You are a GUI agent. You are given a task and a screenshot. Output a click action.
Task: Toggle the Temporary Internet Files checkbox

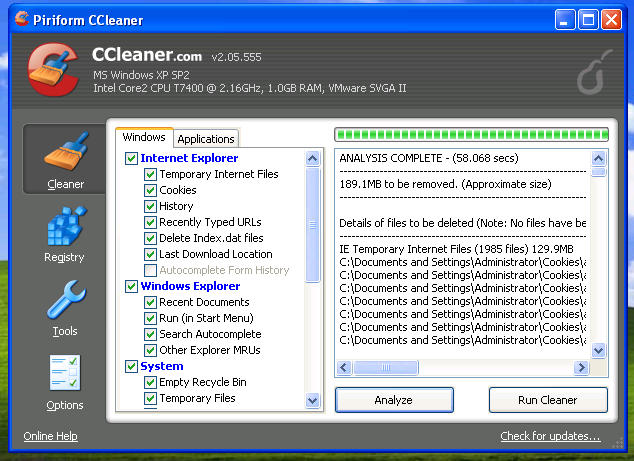point(150,174)
